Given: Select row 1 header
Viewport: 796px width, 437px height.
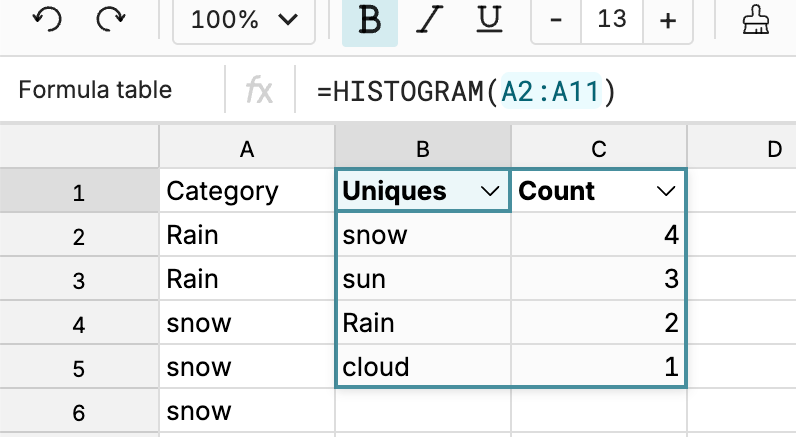Looking at the screenshot, I should (x=79, y=192).
